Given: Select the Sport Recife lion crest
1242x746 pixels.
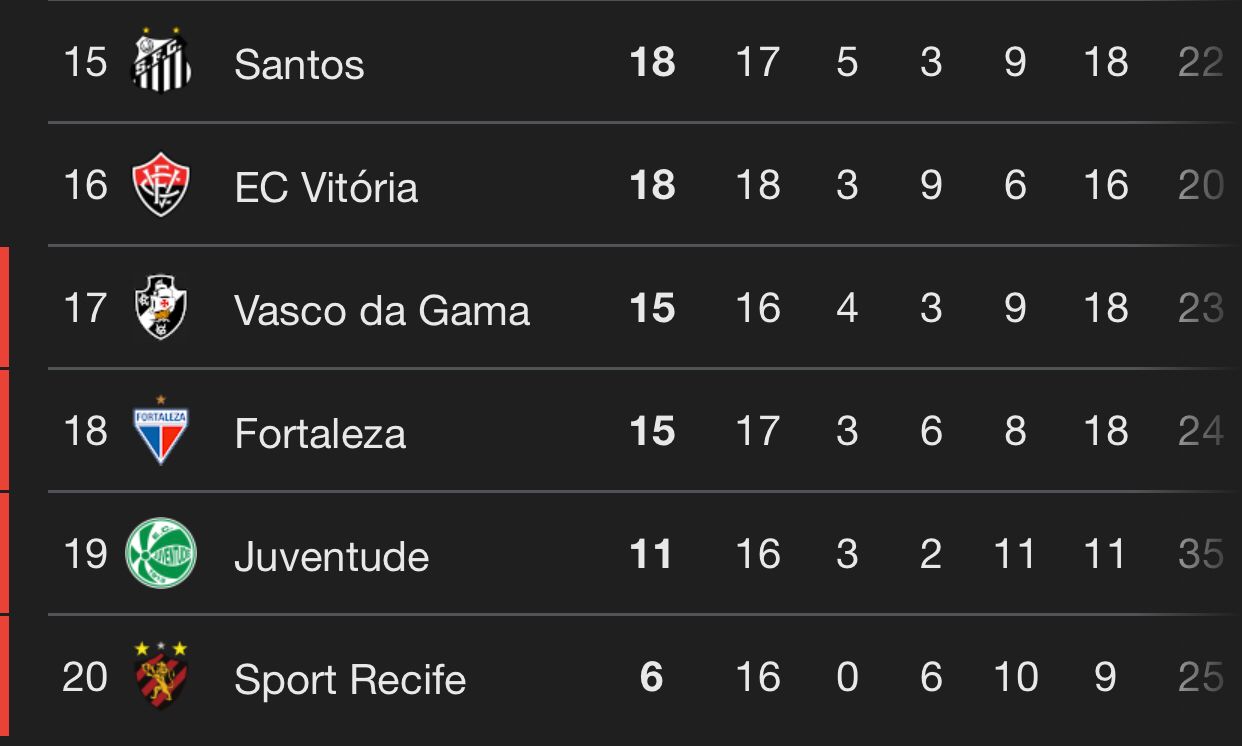Looking at the screenshot, I should click(161, 675).
